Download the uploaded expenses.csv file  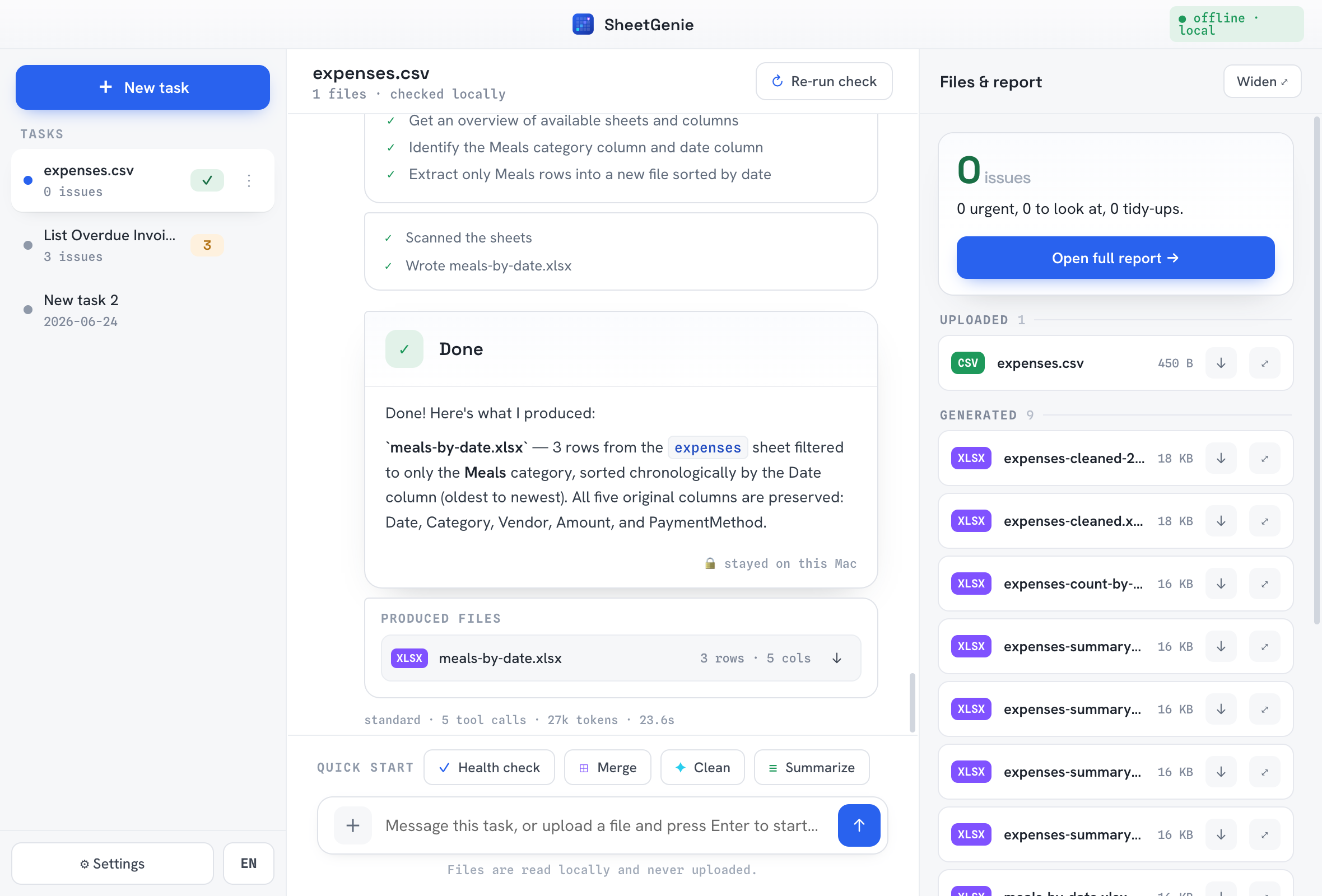tap(1221, 363)
